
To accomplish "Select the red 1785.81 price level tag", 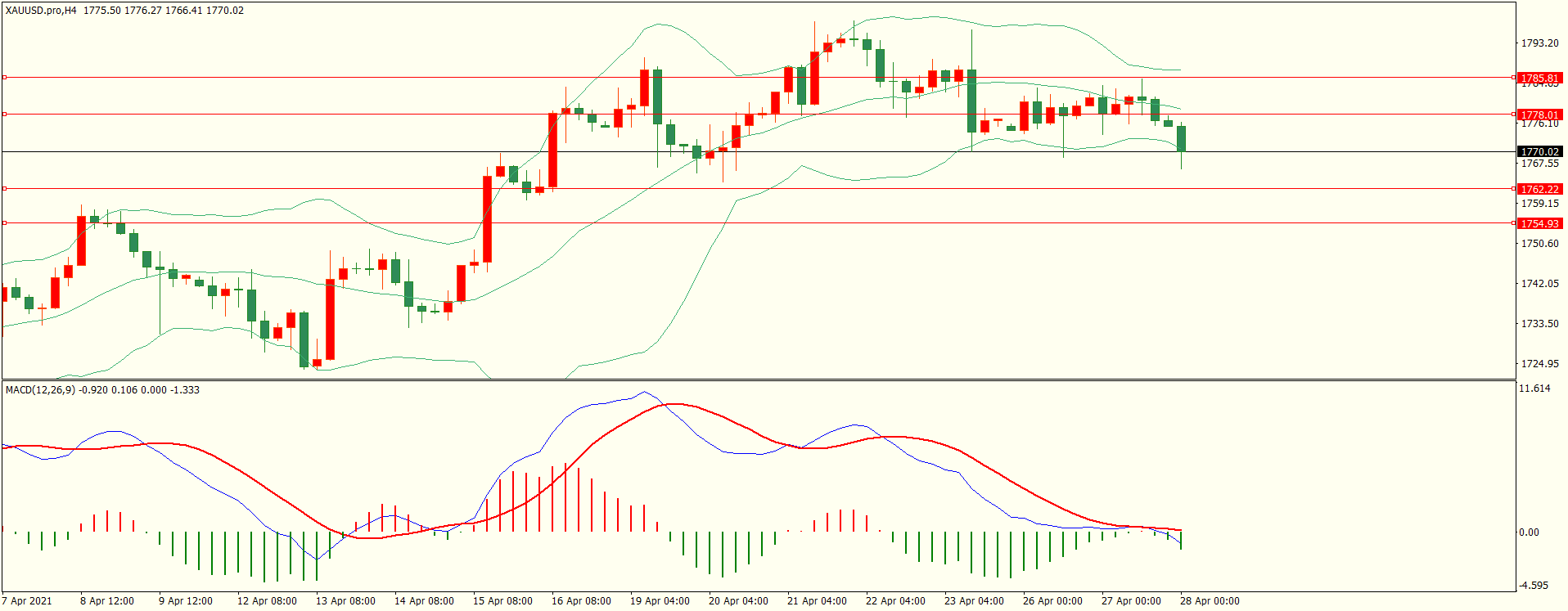I will pyautogui.click(x=1540, y=79).
